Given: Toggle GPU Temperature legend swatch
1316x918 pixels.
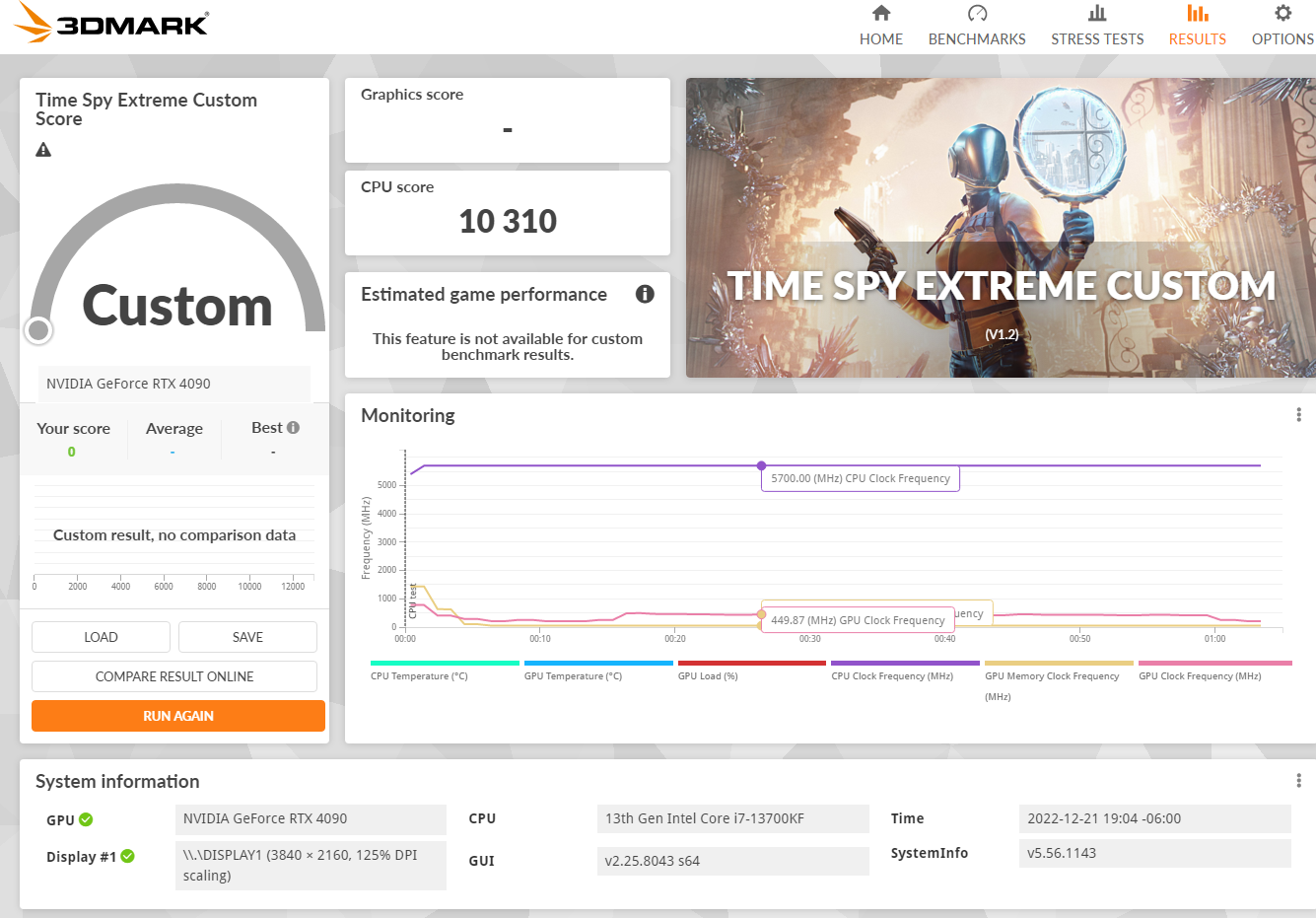Looking at the screenshot, I should coord(598,664).
